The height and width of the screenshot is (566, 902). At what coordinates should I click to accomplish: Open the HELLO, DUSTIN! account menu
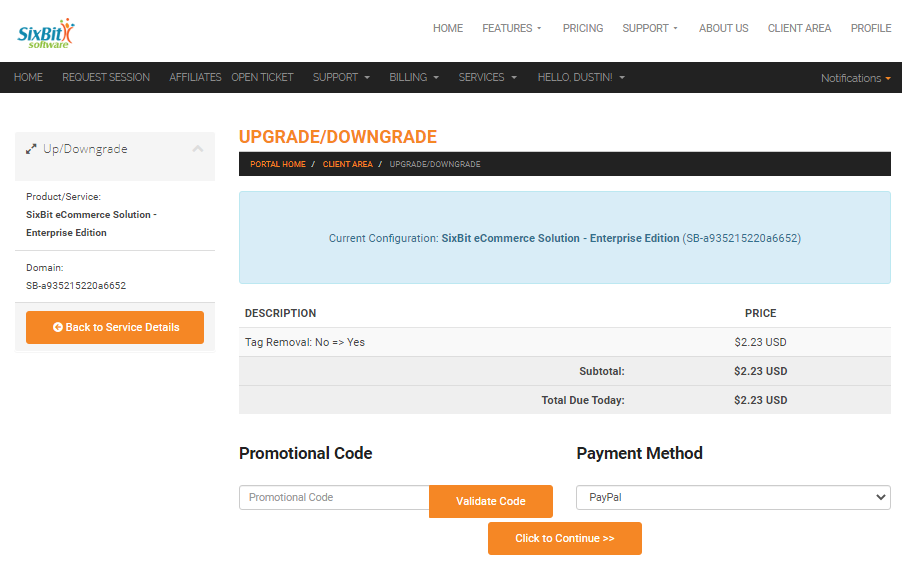coord(581,77)
